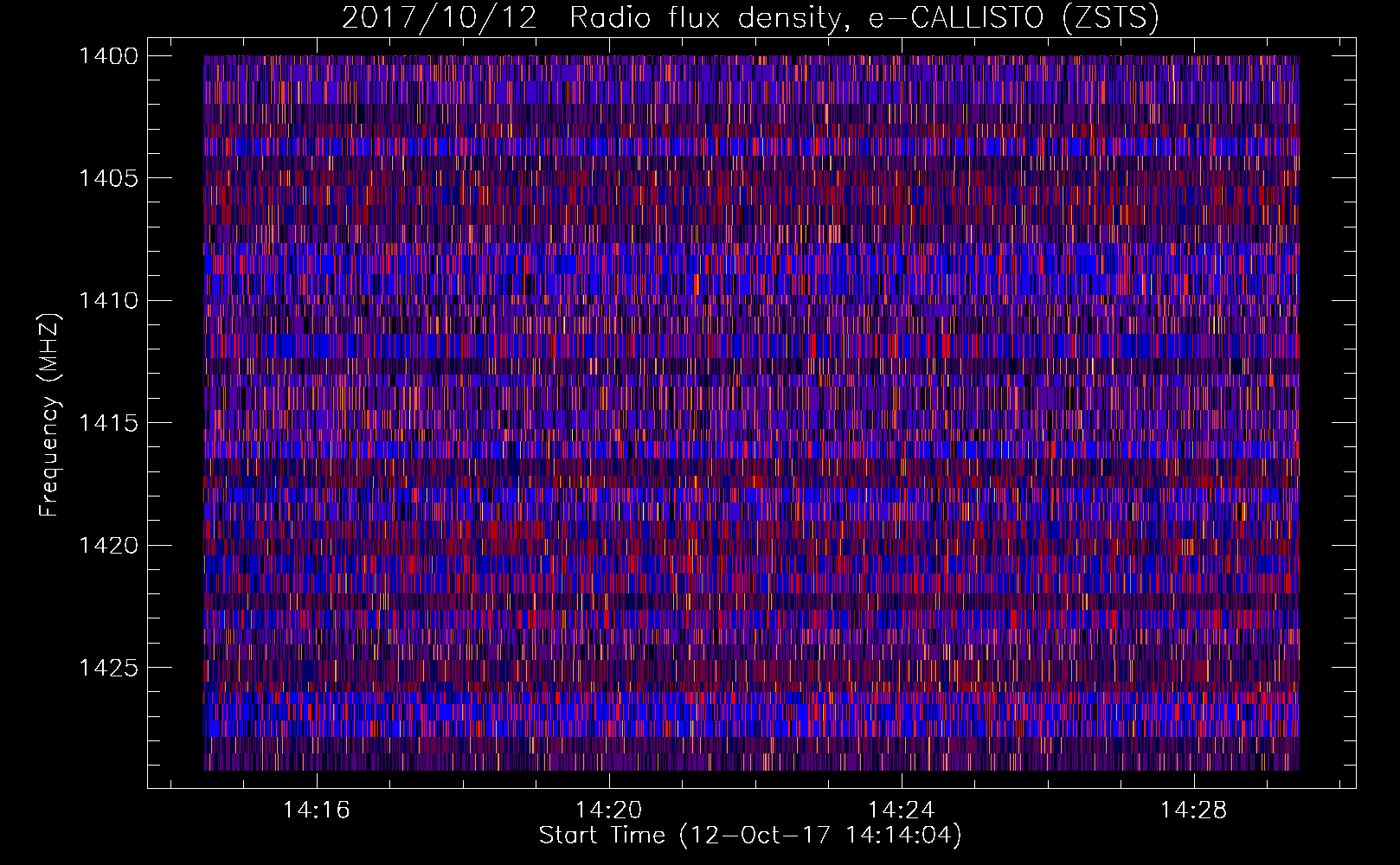Click the 'Frequency (MHZ)' axis label
This screenshot has width=1400, height=865.
pyautogui.click(x=49, y=415)
